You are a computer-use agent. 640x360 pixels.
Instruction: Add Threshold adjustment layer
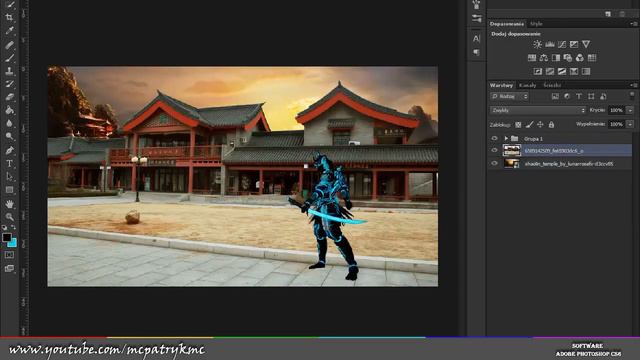[x=562, y=71]
